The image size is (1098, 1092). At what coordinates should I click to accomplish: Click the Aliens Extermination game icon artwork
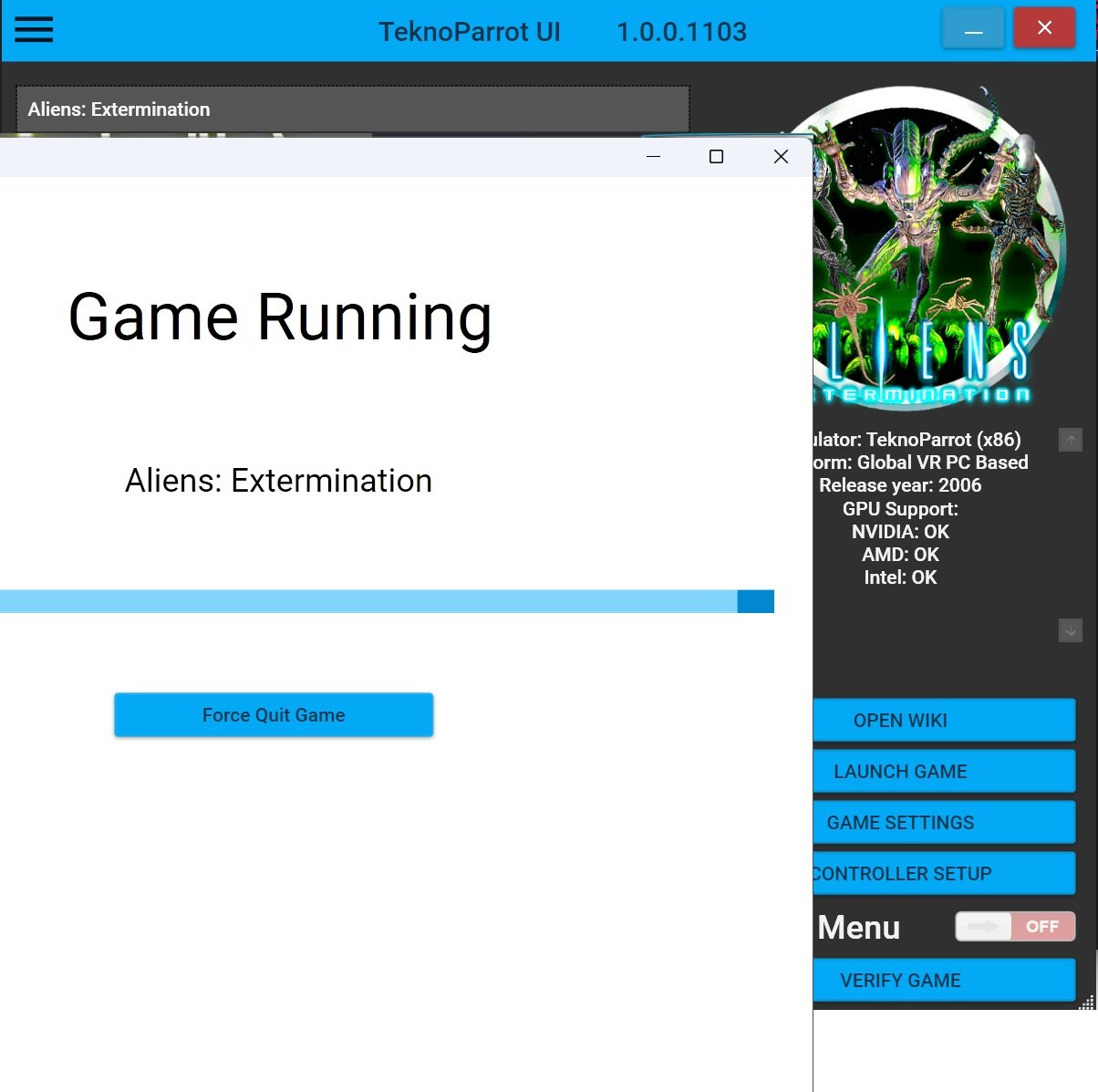point(939,246)
